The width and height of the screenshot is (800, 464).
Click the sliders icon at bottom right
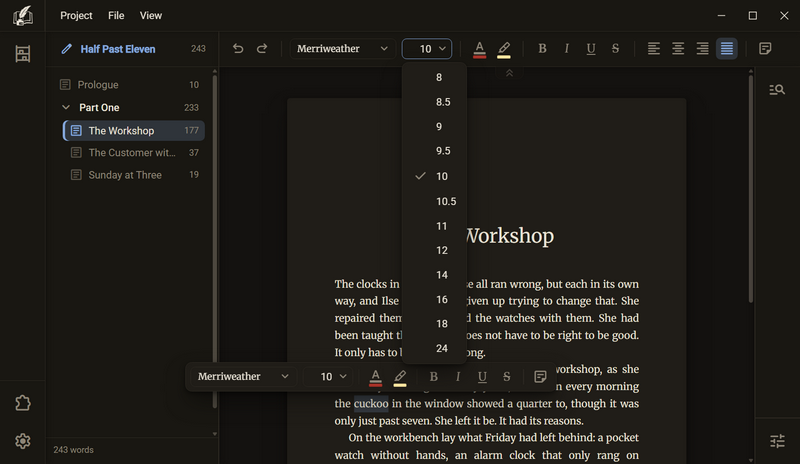(x=777, y=441)
